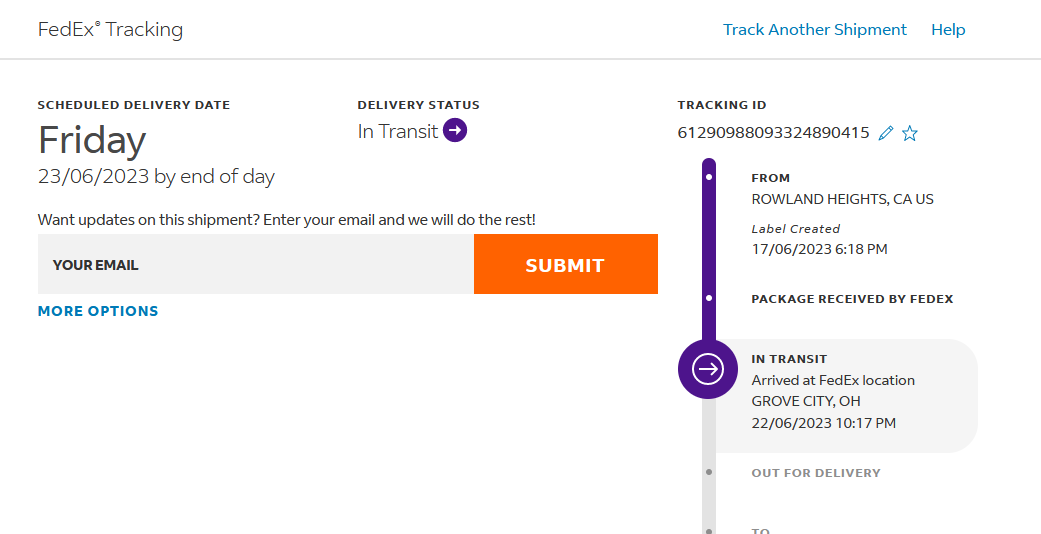Open Track Another Shipment
The image size is (1041, 534).
(815, 30)
